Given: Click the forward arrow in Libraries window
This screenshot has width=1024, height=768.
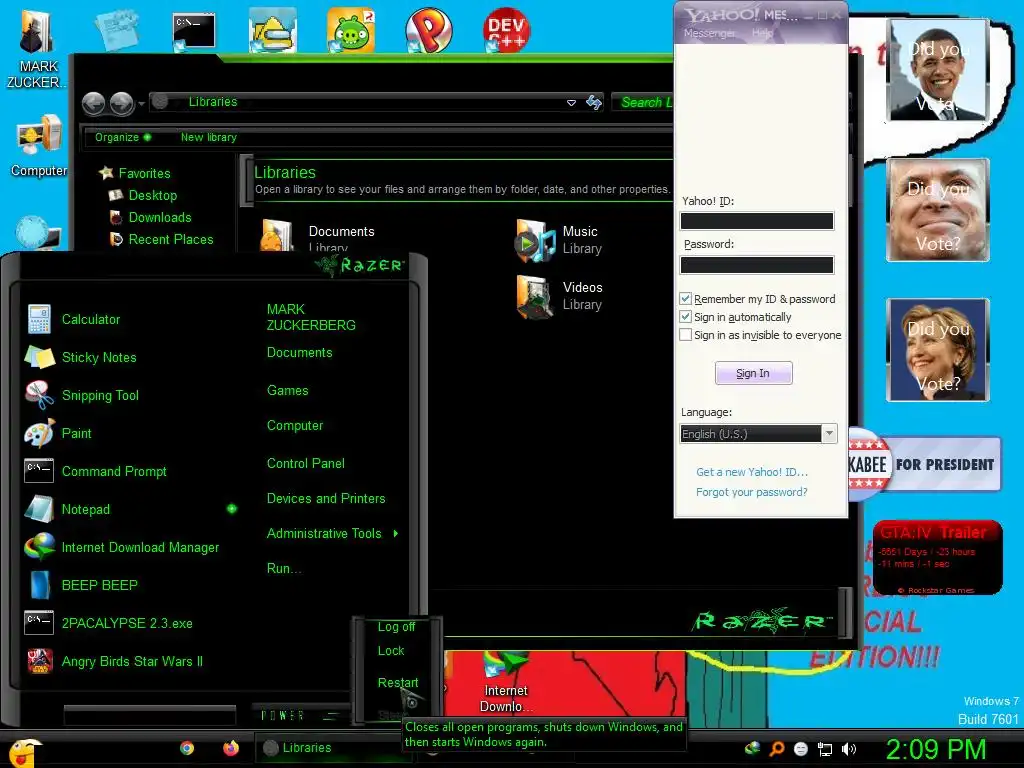Looking at the screenshot, I should tap(121, 103).
